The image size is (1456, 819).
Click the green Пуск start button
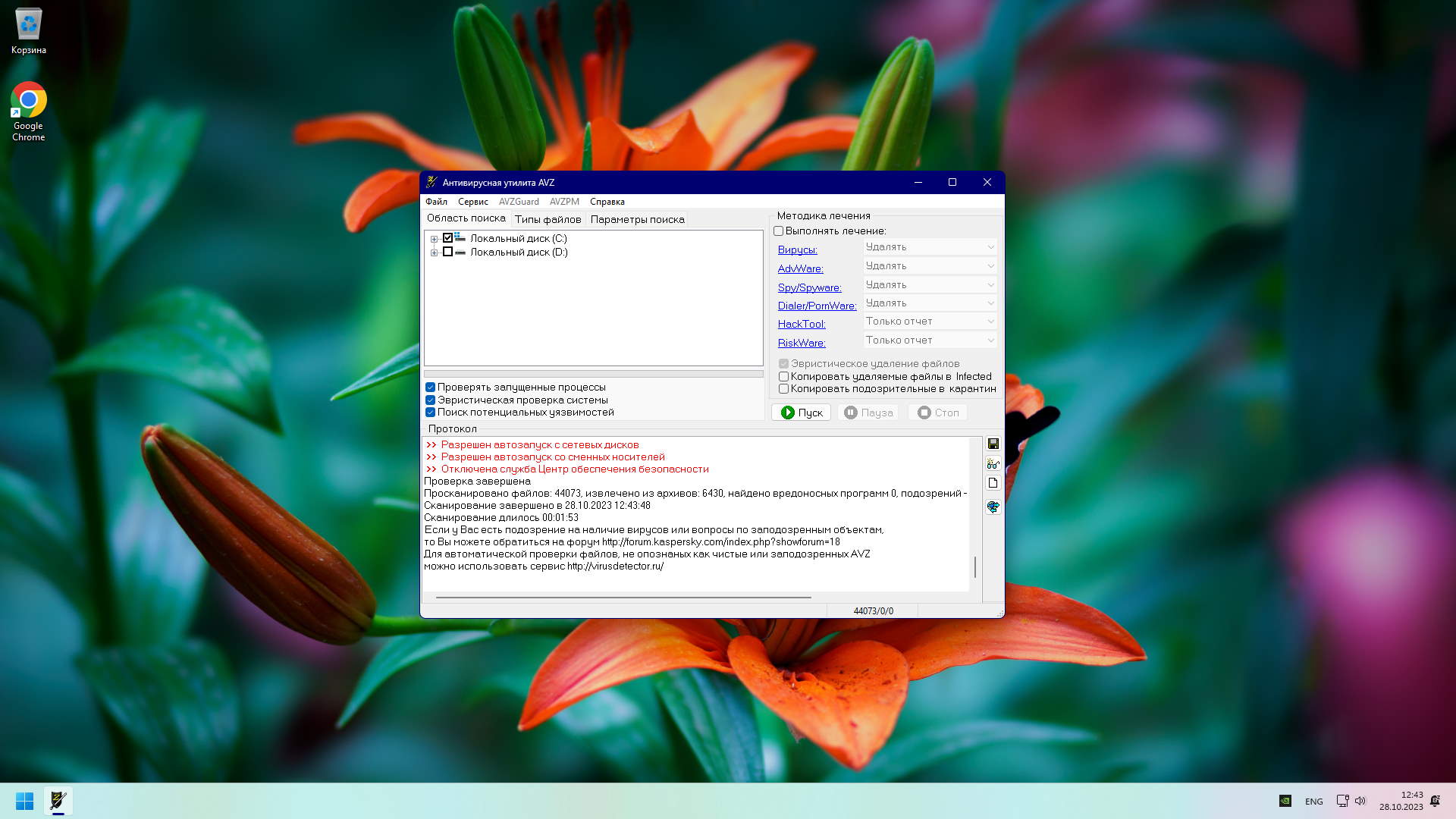pos(802,413)
